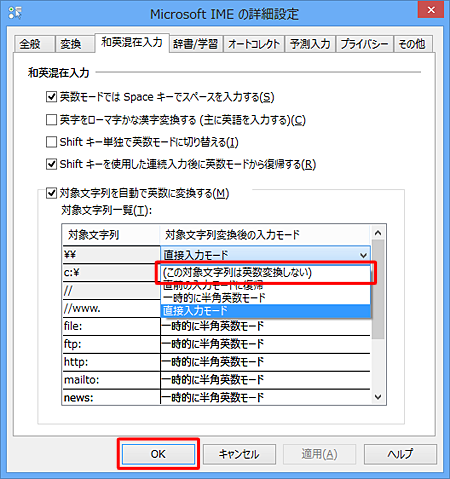Close the Microsoft IME settings dialog
The image size is (450, 479).
431,10
